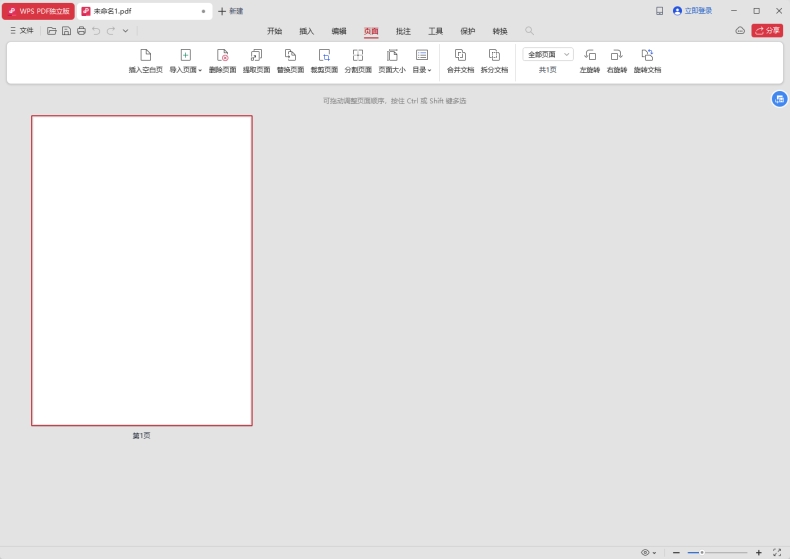Rotate the page left (左旋转)
Viewport: 790px width, 559px height.
(x=590, y=56)
